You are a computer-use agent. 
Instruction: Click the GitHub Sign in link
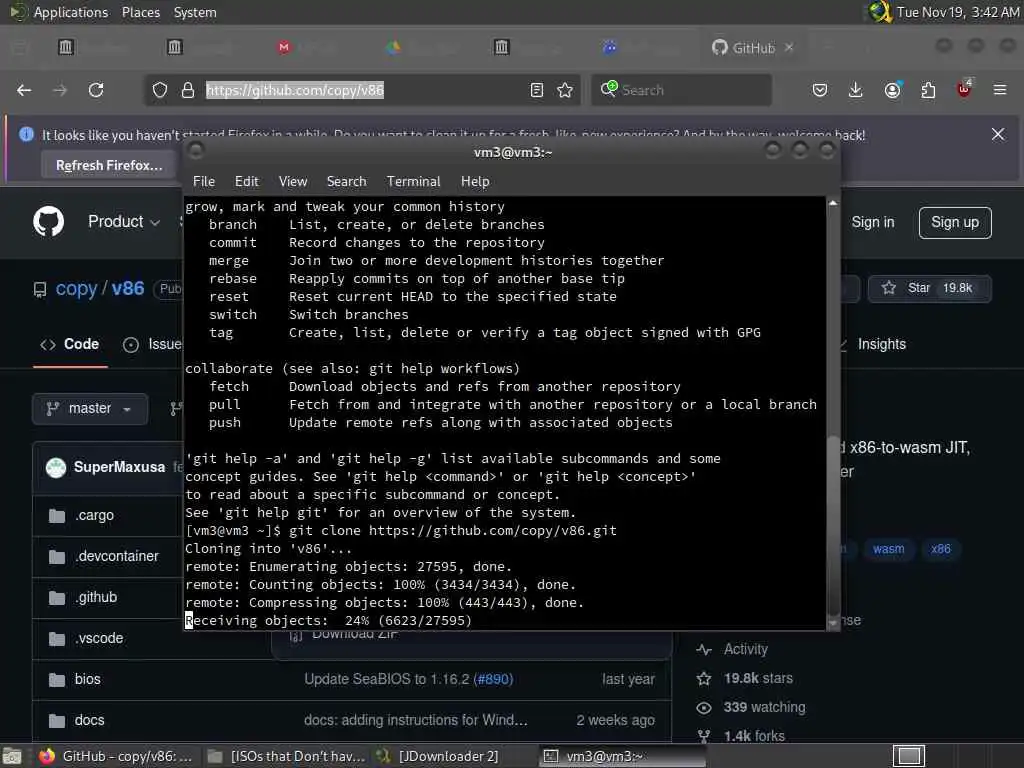click(x=872, y=223)
